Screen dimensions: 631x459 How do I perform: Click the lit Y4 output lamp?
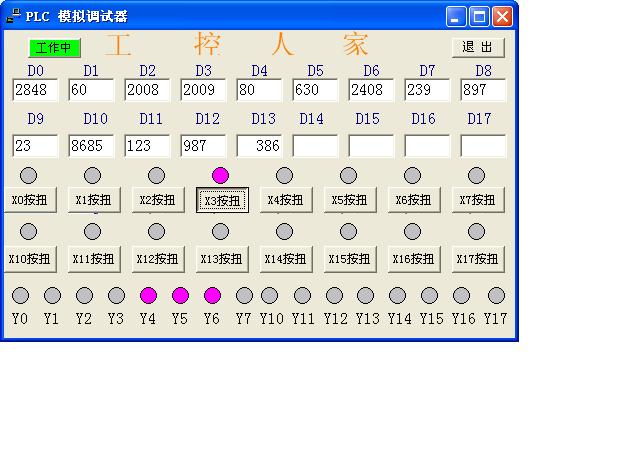(148, 295)
